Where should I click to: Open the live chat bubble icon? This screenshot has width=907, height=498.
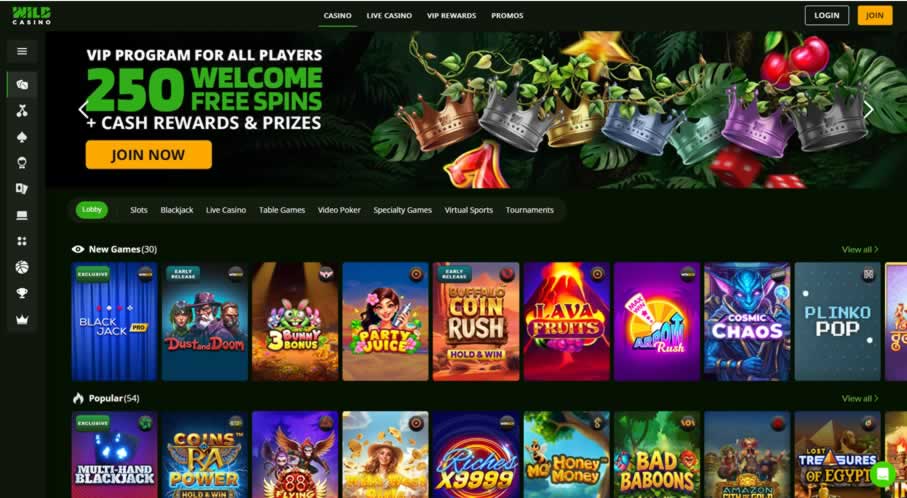[x=883, y=474]
